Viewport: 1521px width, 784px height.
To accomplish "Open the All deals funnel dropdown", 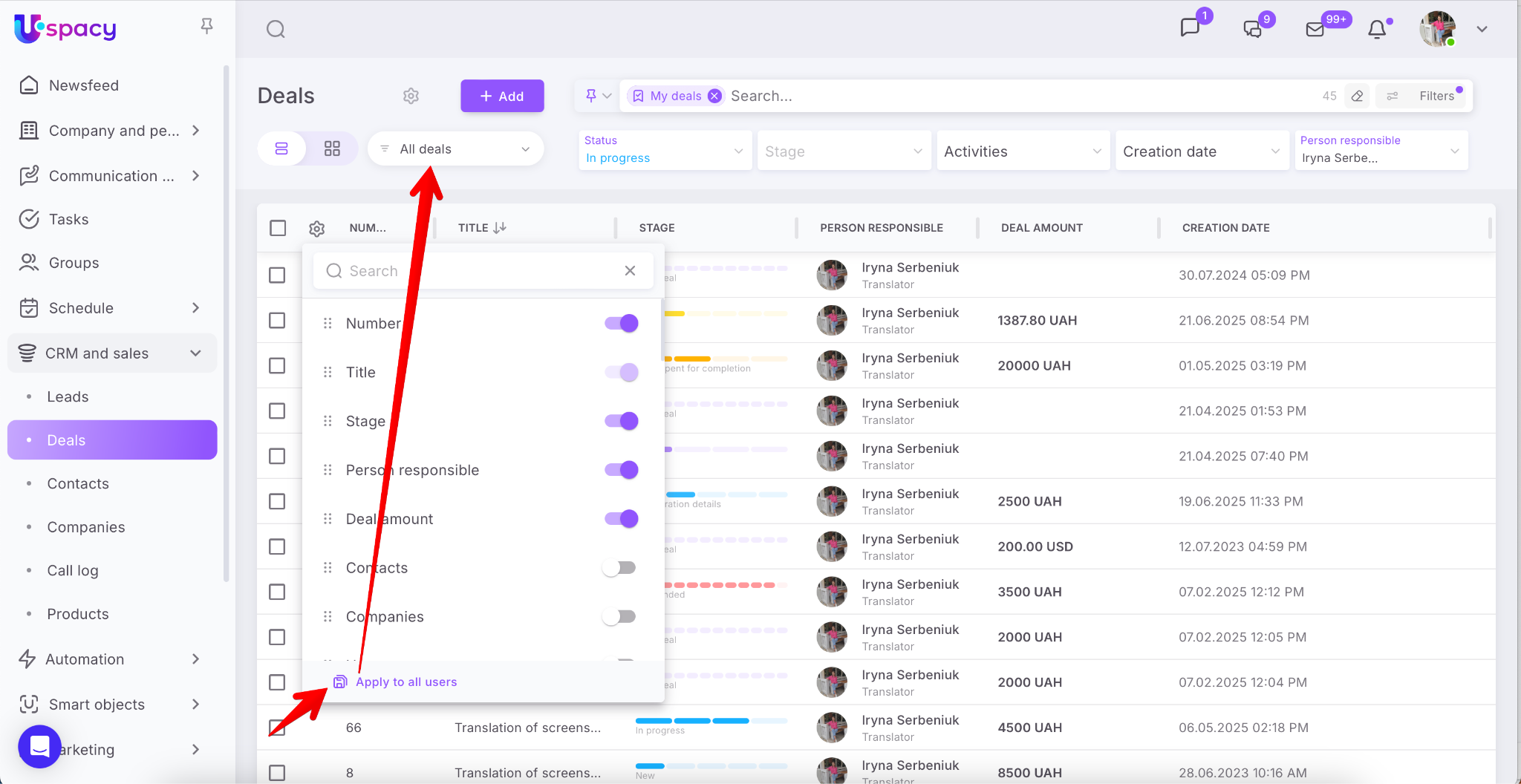I will 455,148.
